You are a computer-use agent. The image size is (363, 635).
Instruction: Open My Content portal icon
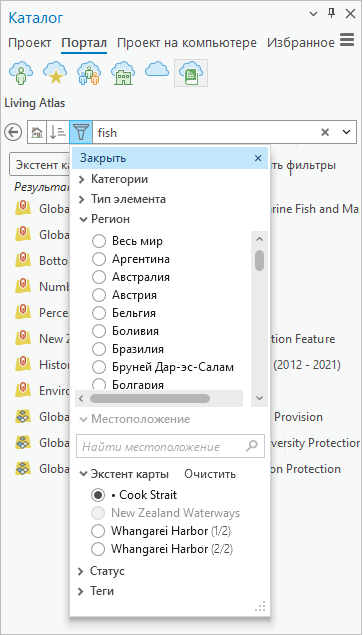pos(21,72)
